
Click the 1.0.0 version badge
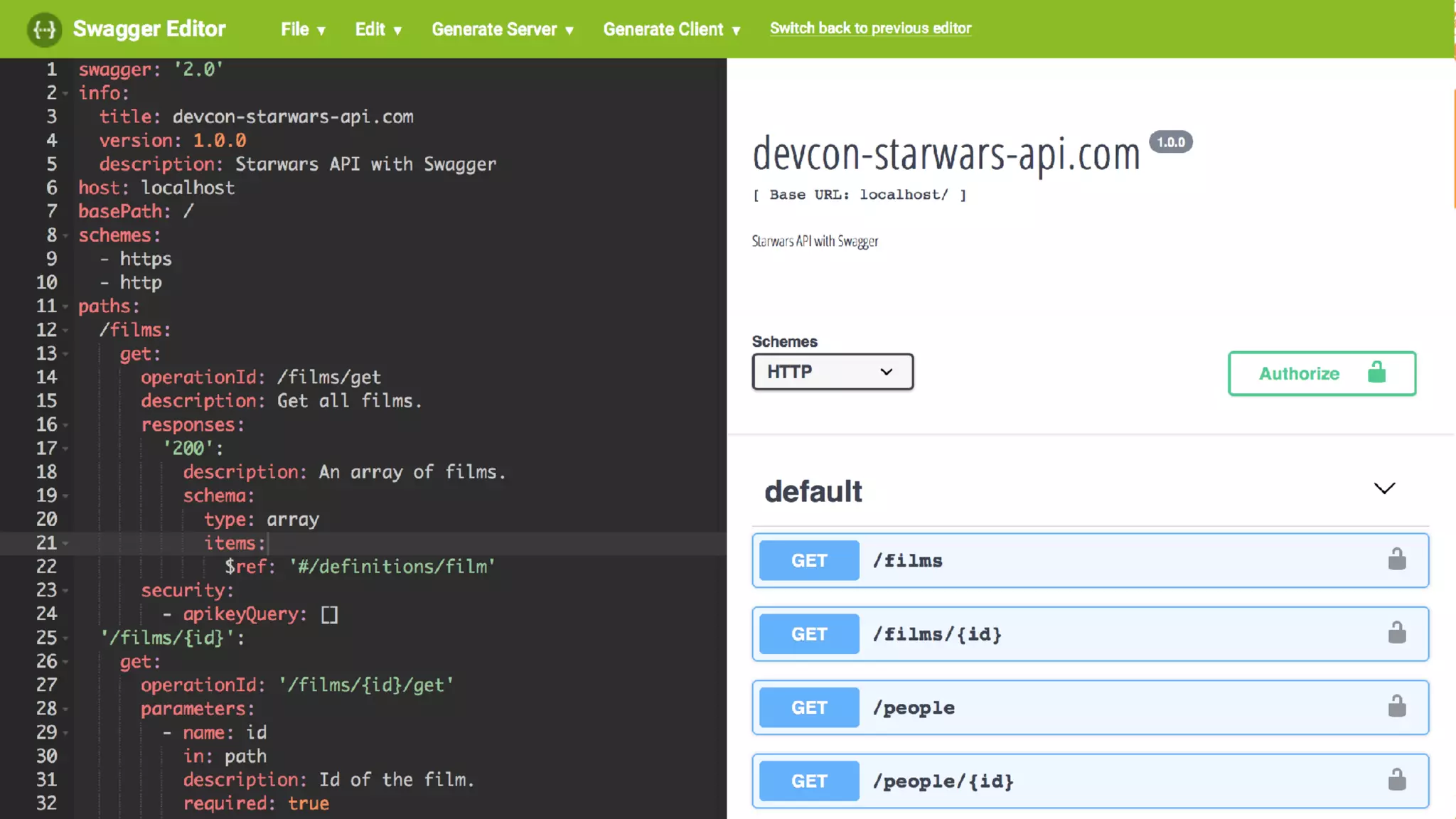point(1170,142)
